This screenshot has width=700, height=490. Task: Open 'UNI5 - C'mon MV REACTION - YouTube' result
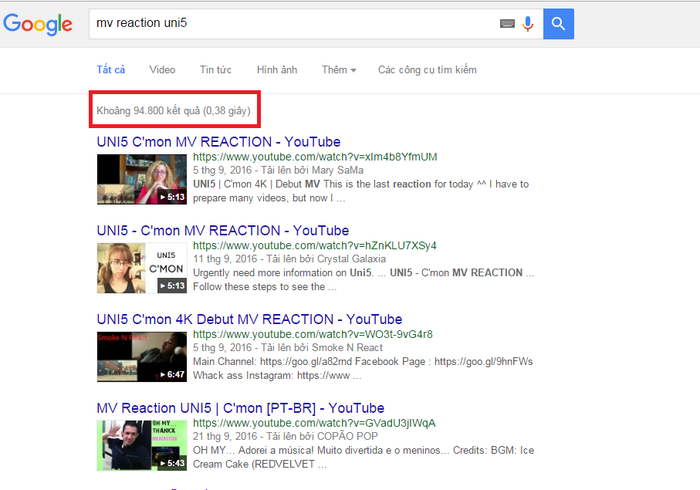(x=223, y=231)
